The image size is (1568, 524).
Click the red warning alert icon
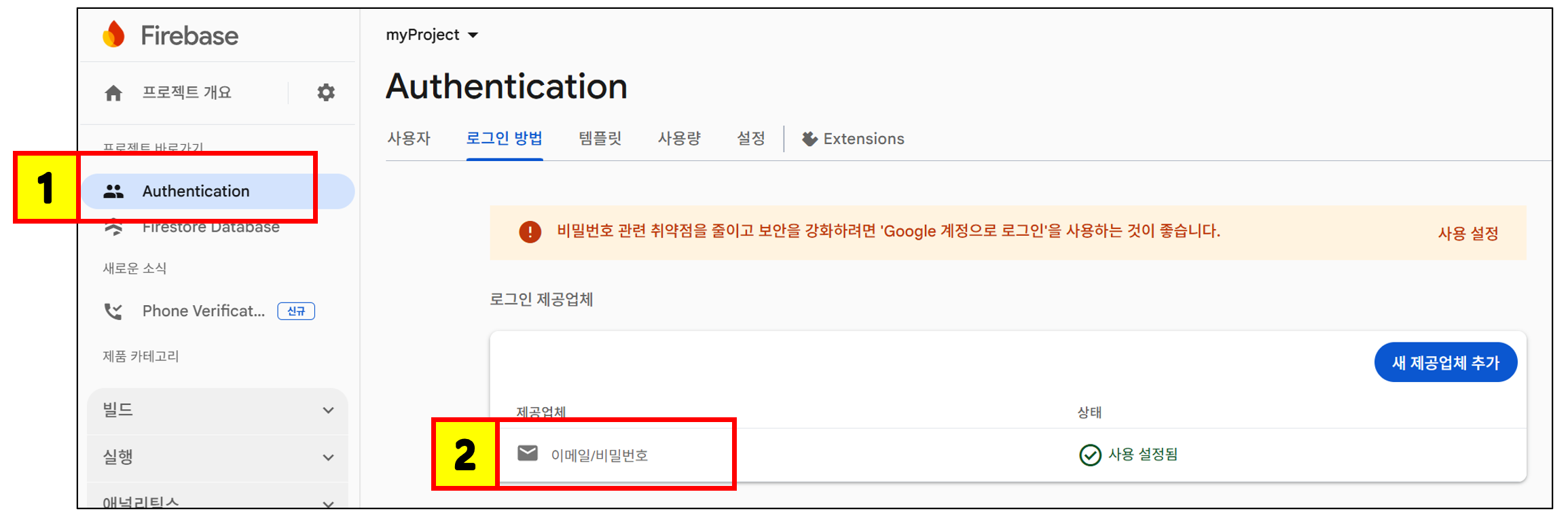pyautogui.click(x=530, y=232)
